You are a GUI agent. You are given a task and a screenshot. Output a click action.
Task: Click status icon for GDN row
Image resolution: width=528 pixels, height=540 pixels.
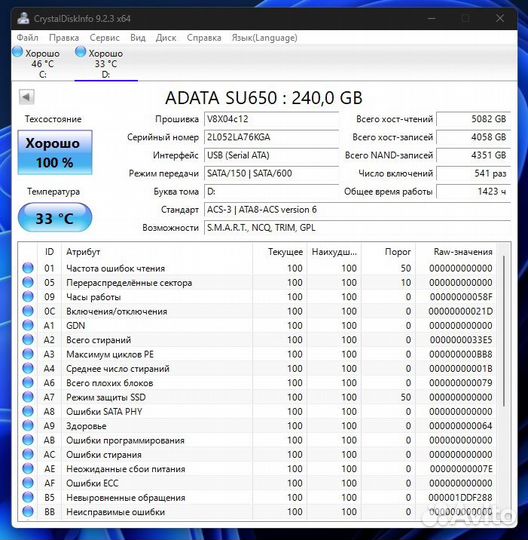click(28, 325)
